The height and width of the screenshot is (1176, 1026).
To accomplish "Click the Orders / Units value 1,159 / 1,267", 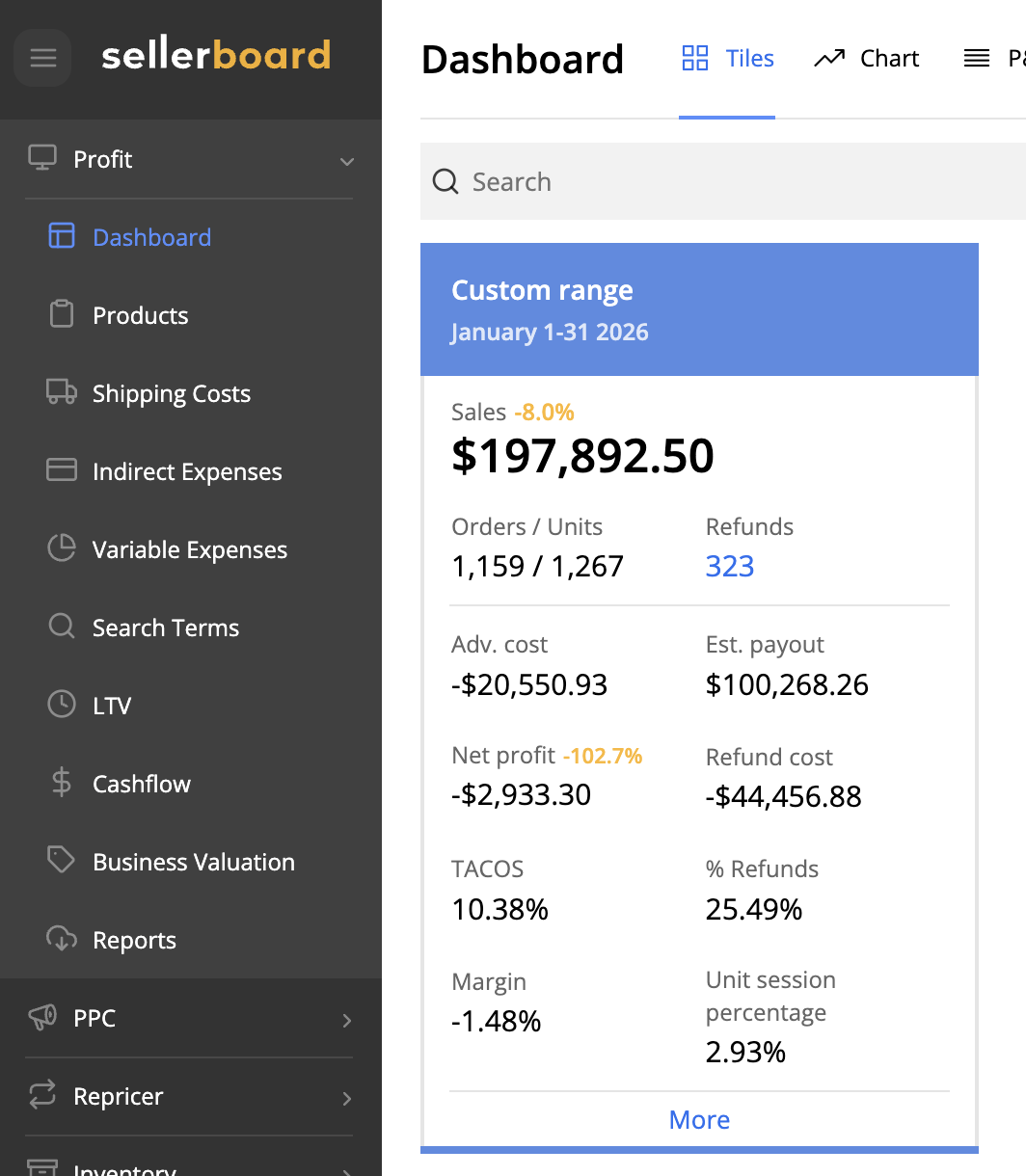I will [x=537, y=566].
